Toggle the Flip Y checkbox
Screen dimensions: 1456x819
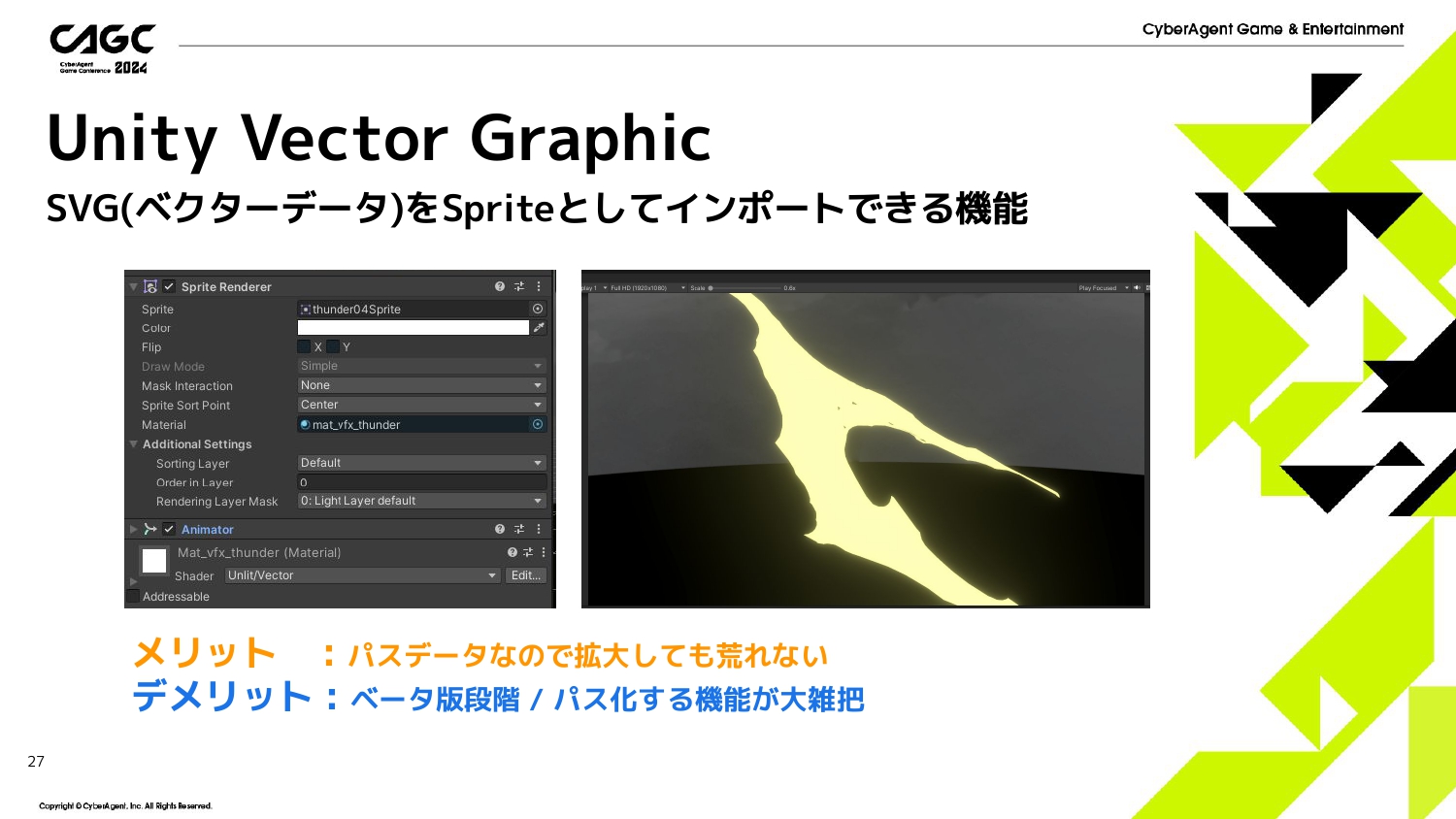[333, 346]
